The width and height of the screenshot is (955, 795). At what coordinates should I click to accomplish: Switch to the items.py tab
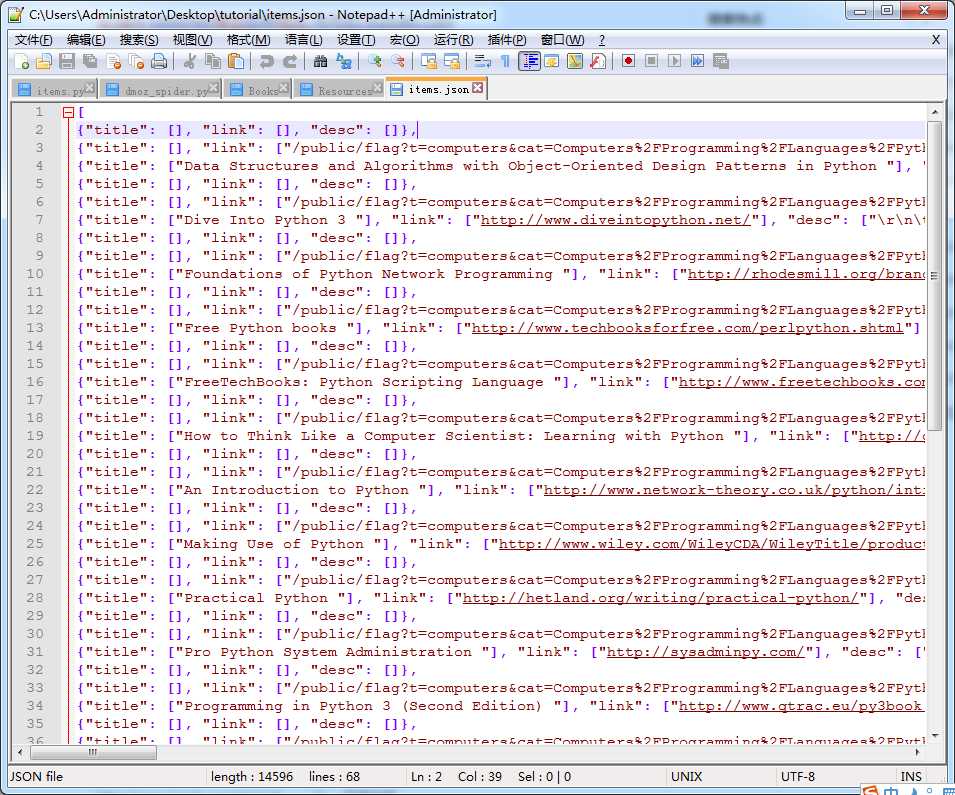pyautogui.click(x=54, y=90)
